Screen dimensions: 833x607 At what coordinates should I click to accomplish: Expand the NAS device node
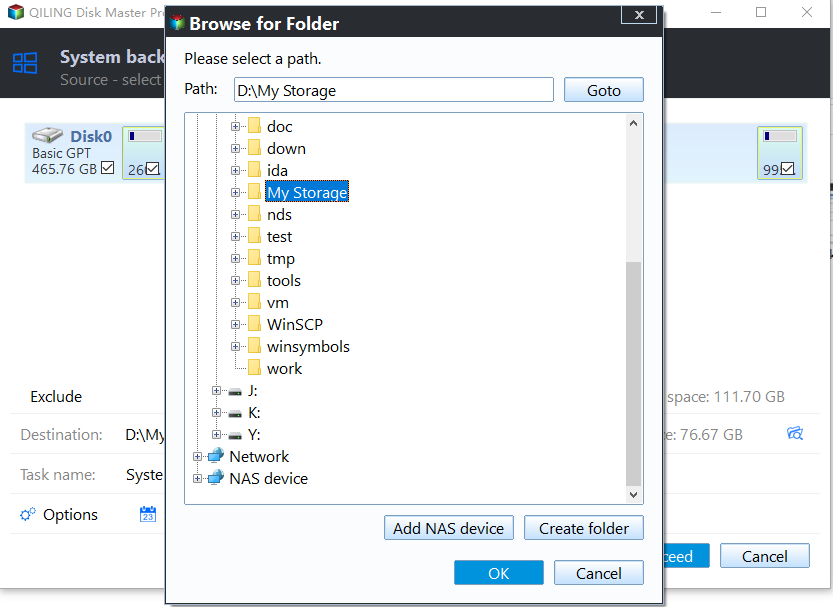coord(197,479)
